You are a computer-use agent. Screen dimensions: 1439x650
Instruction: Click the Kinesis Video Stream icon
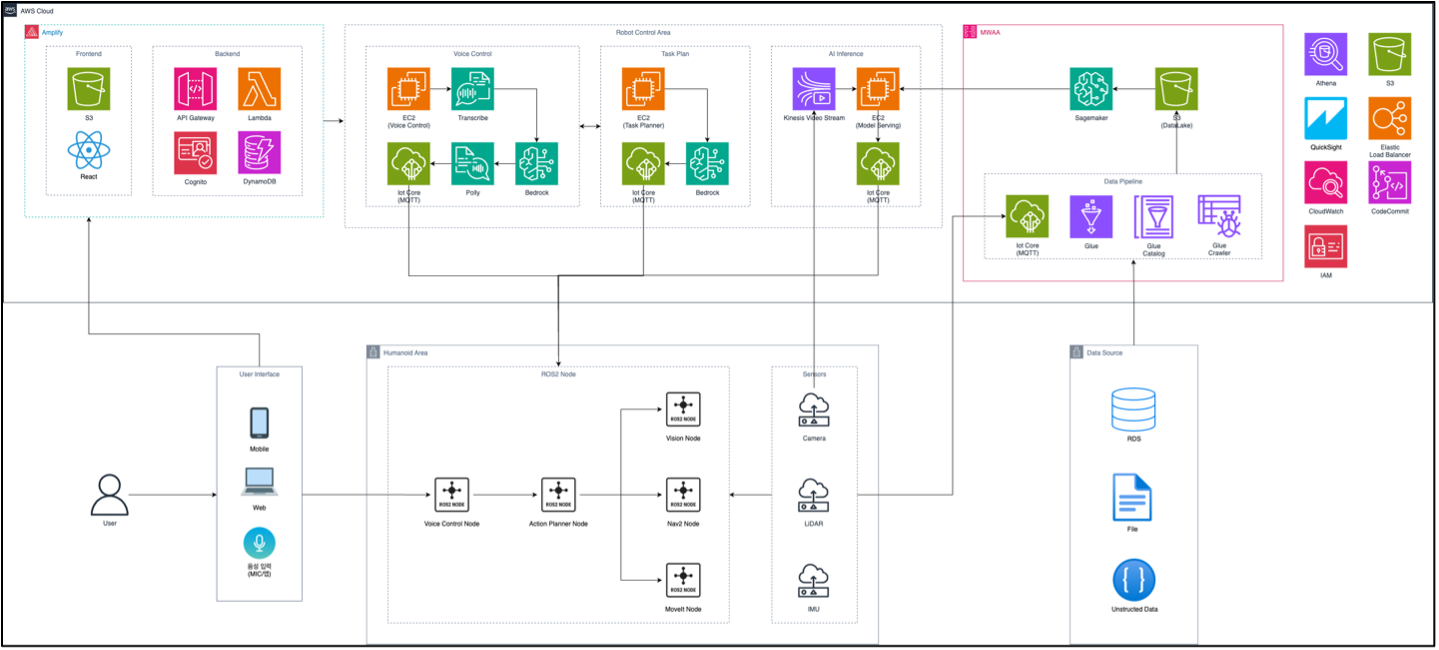click(813, 89)
